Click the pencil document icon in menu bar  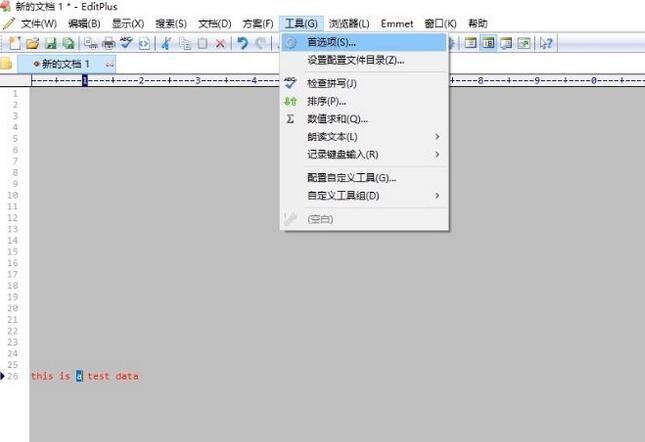click(x=8, y=23)
